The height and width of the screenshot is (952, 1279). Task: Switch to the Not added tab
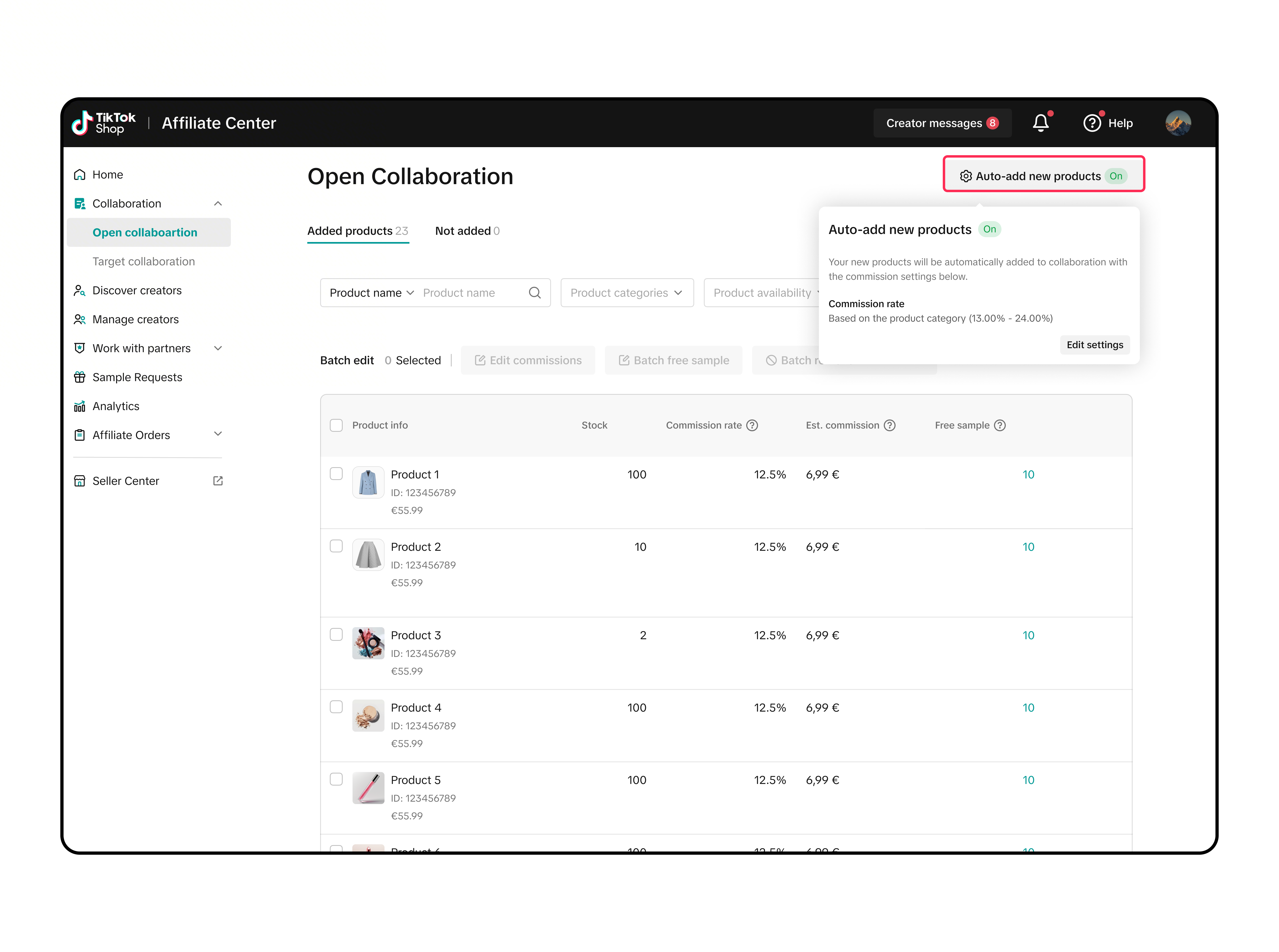tap(467, 231)
